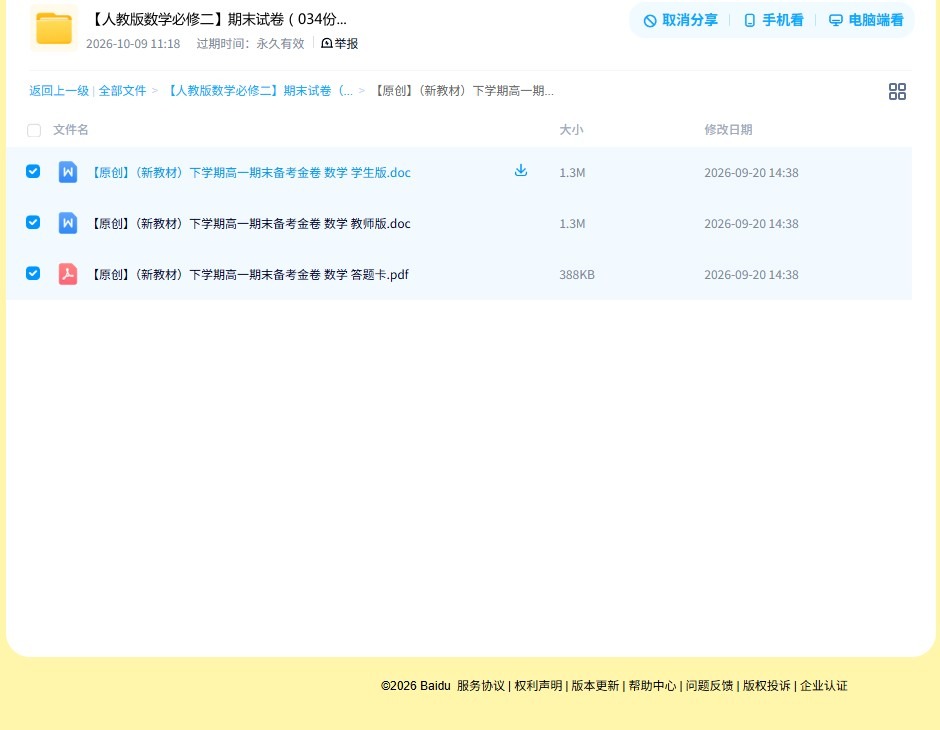Click modified date of 答题卡.pdf
This screenshot has height=730, width=940.
[751, 274]
